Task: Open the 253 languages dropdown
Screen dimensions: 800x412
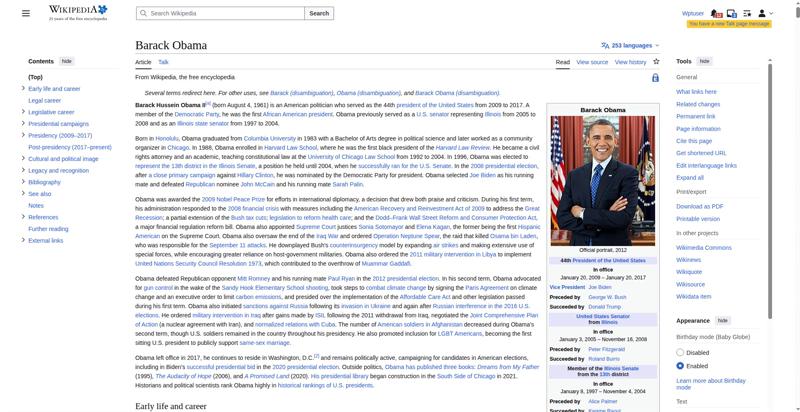Action: [x=631, y=45]
